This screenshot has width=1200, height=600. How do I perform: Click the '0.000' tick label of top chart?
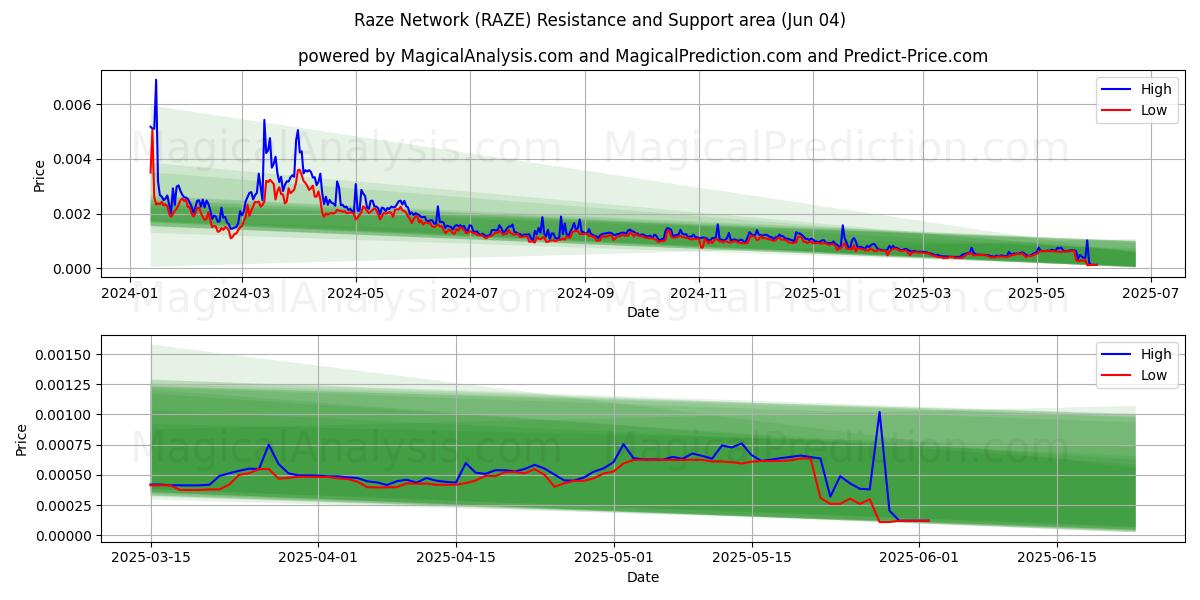pyautogui.click(x=72, y=269)
